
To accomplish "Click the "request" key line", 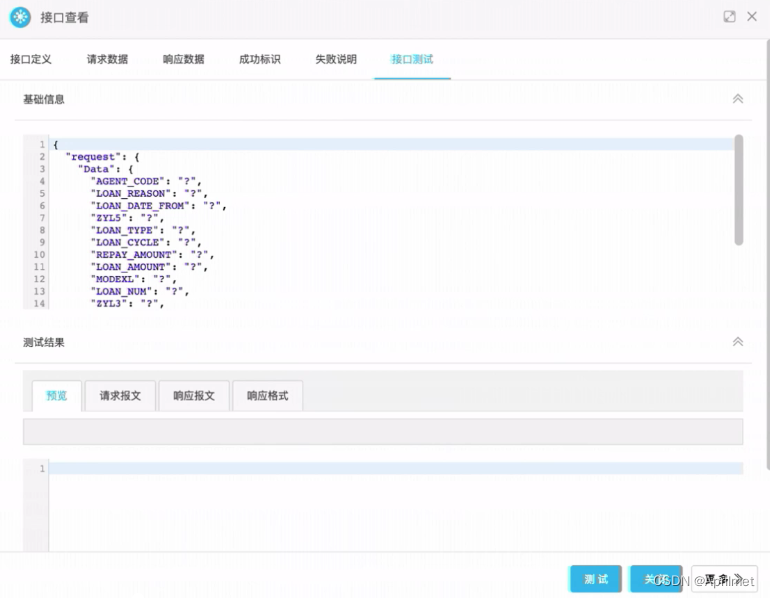I will tap(103, 157).
